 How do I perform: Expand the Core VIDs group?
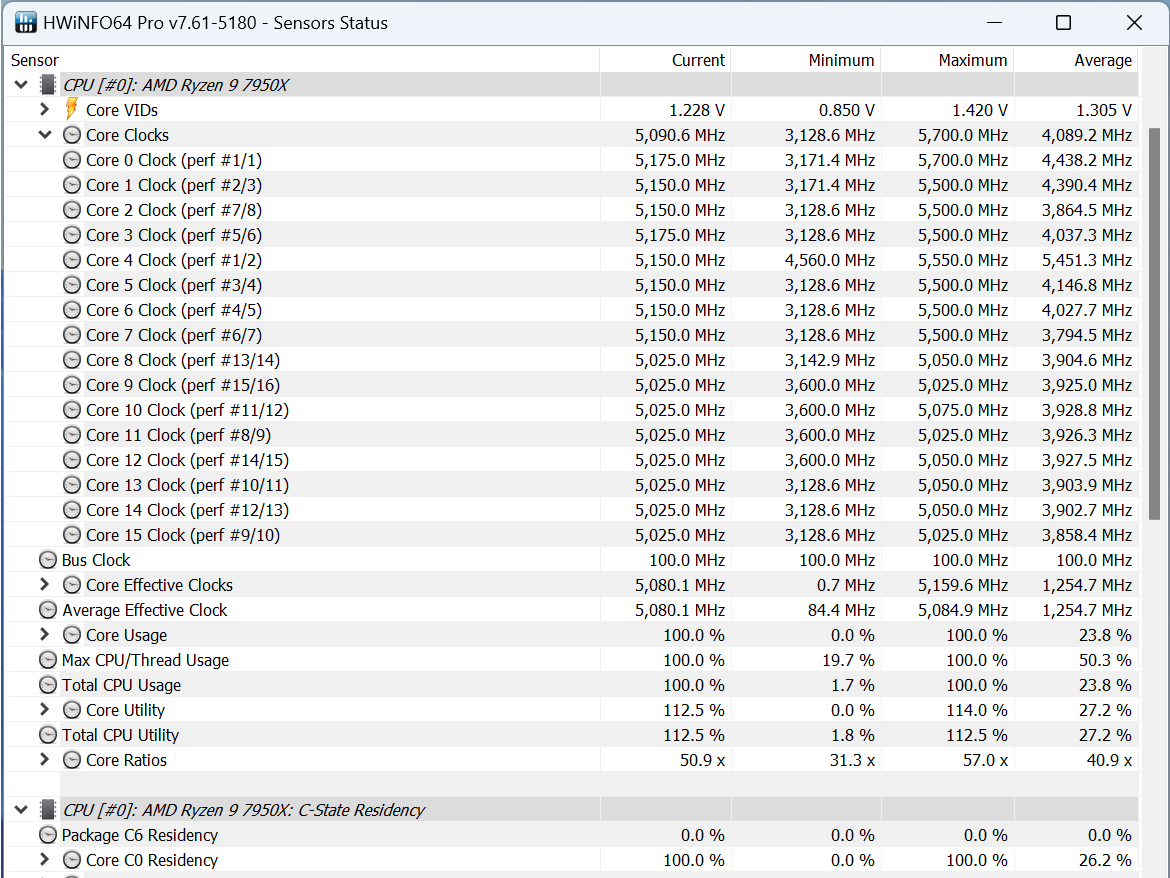(45, 110)
